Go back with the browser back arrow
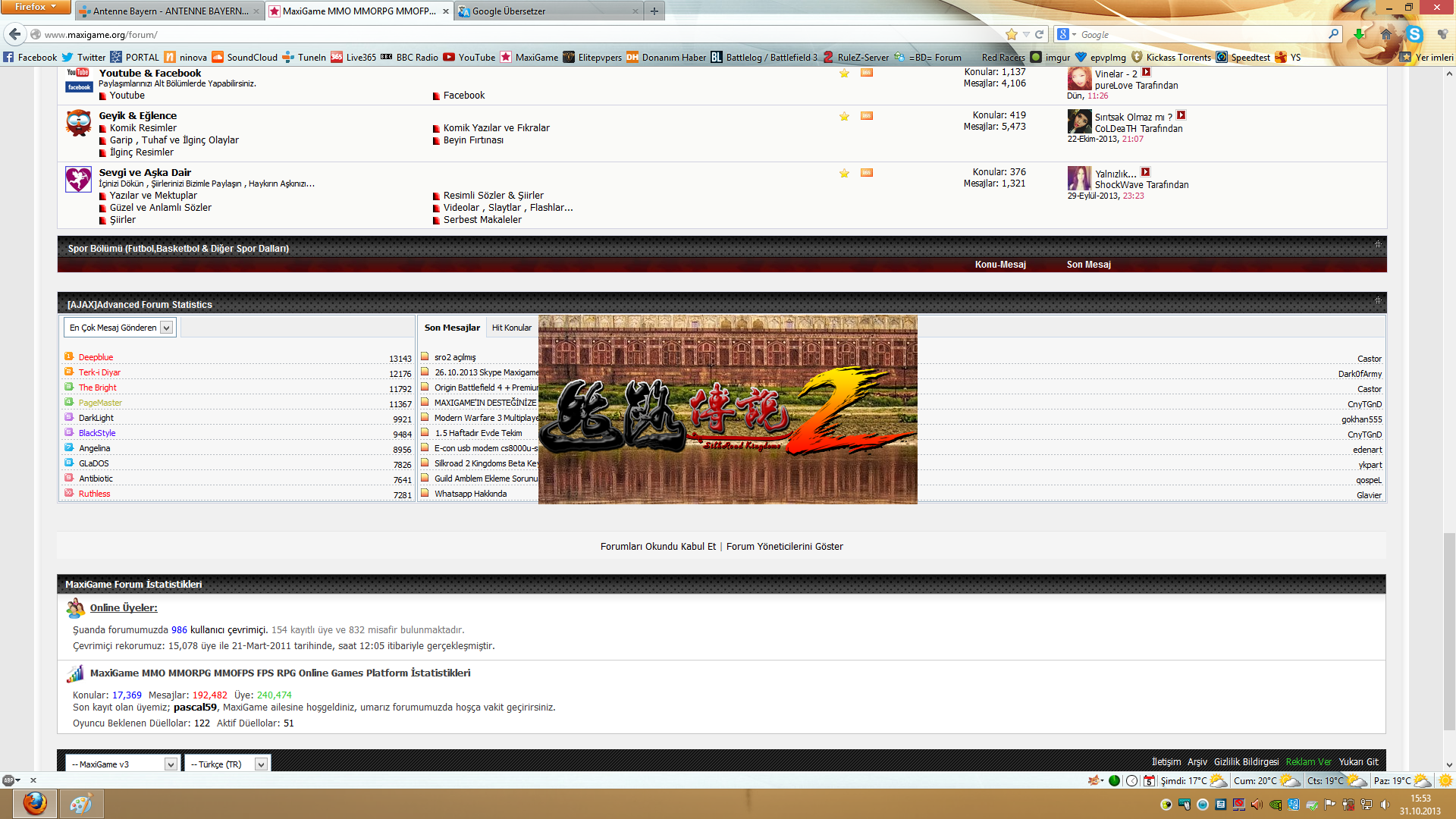This screenshot has height=819, width=1456. (x=14, y=34)
